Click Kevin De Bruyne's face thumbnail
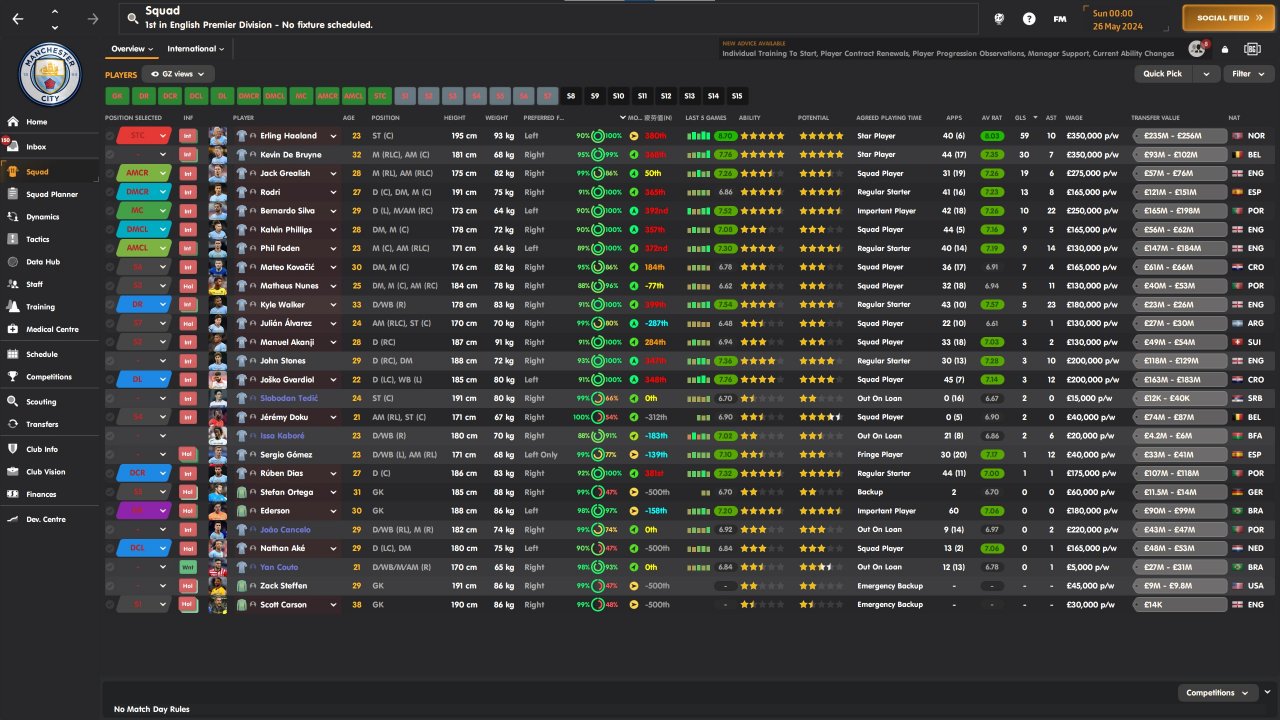The image size is (1280, 720). [x=217, y=155]
